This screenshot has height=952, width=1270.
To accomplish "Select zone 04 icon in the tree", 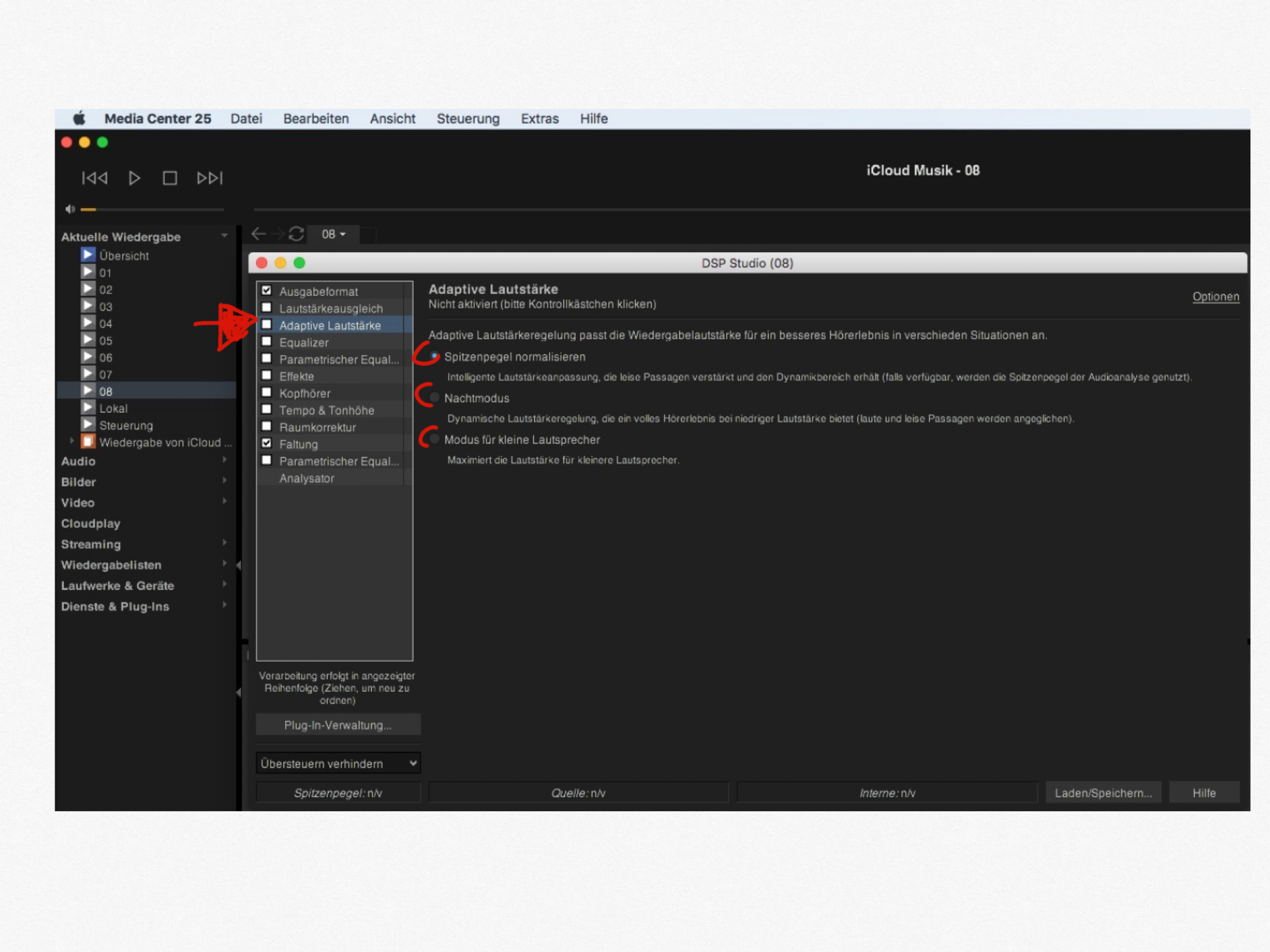I will (x=87, y=322).
